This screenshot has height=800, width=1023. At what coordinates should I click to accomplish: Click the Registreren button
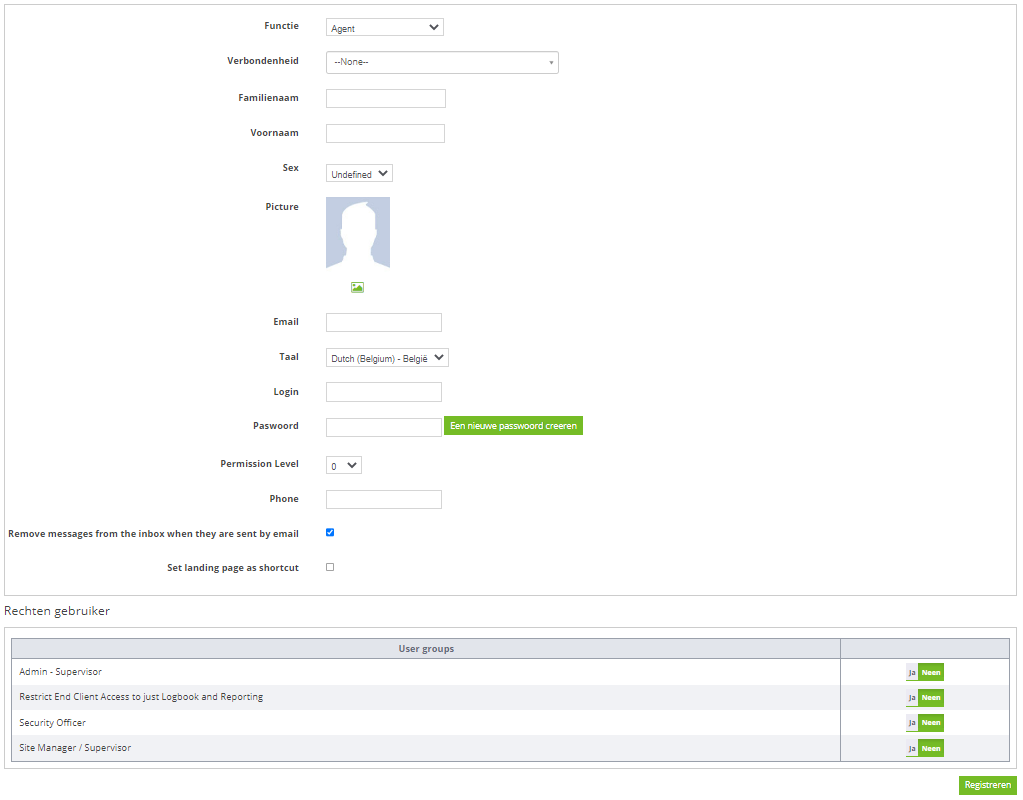pos(987,785)
